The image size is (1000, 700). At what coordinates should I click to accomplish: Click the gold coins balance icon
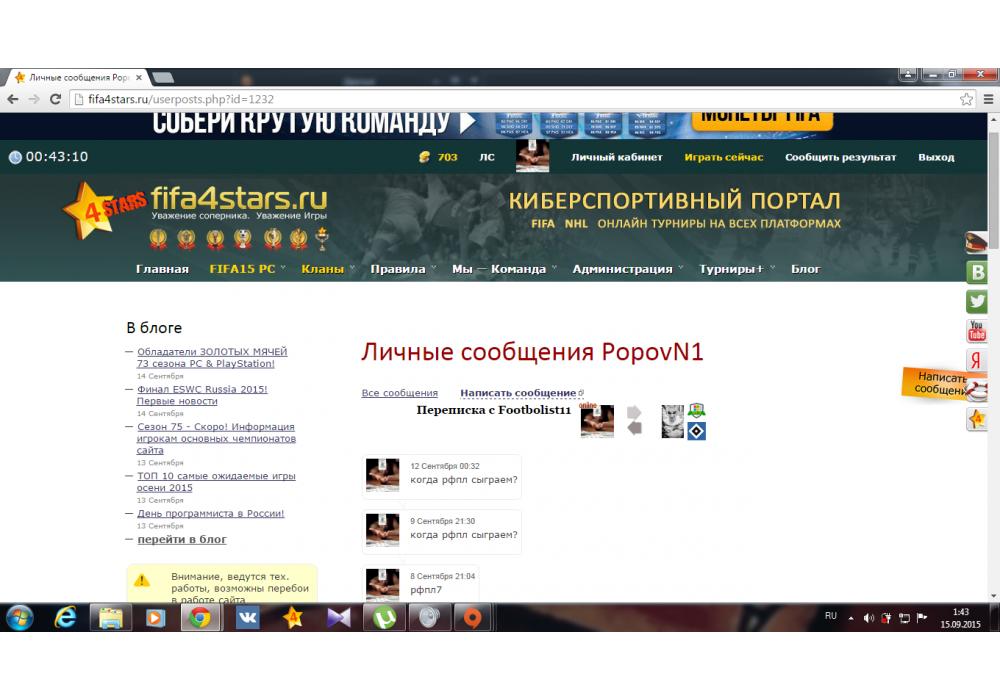pos(424,157)
